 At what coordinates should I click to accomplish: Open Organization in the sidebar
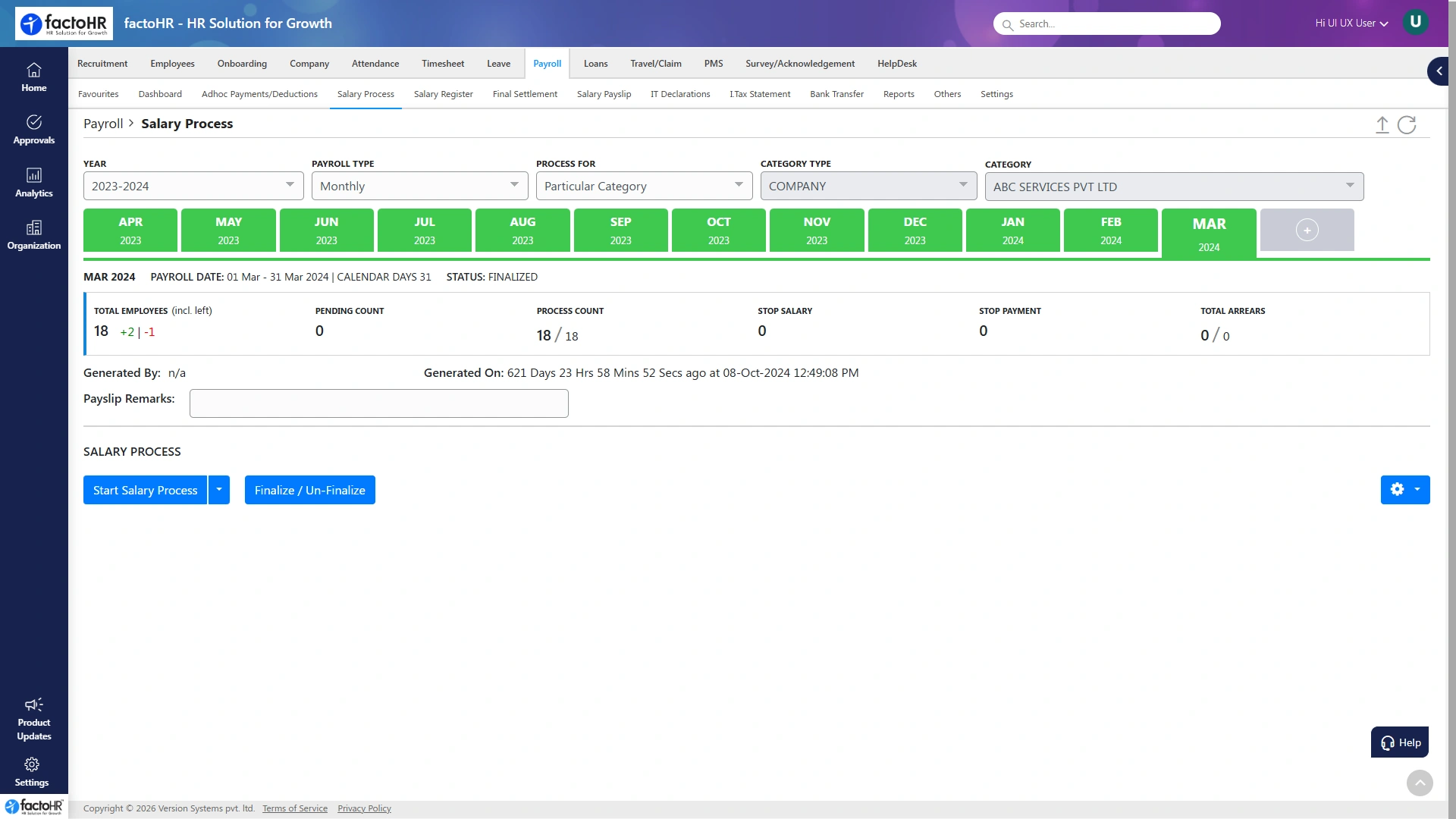[x=34, y=235]
